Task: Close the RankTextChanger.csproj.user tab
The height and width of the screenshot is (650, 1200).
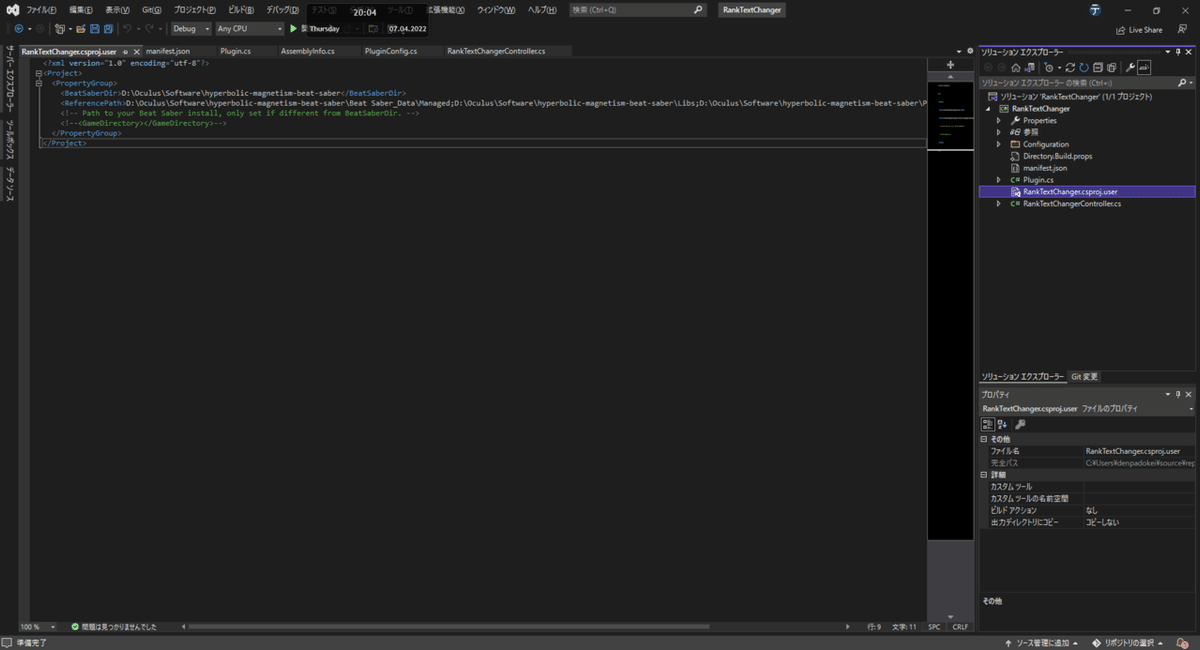Action: click(136, 51)
